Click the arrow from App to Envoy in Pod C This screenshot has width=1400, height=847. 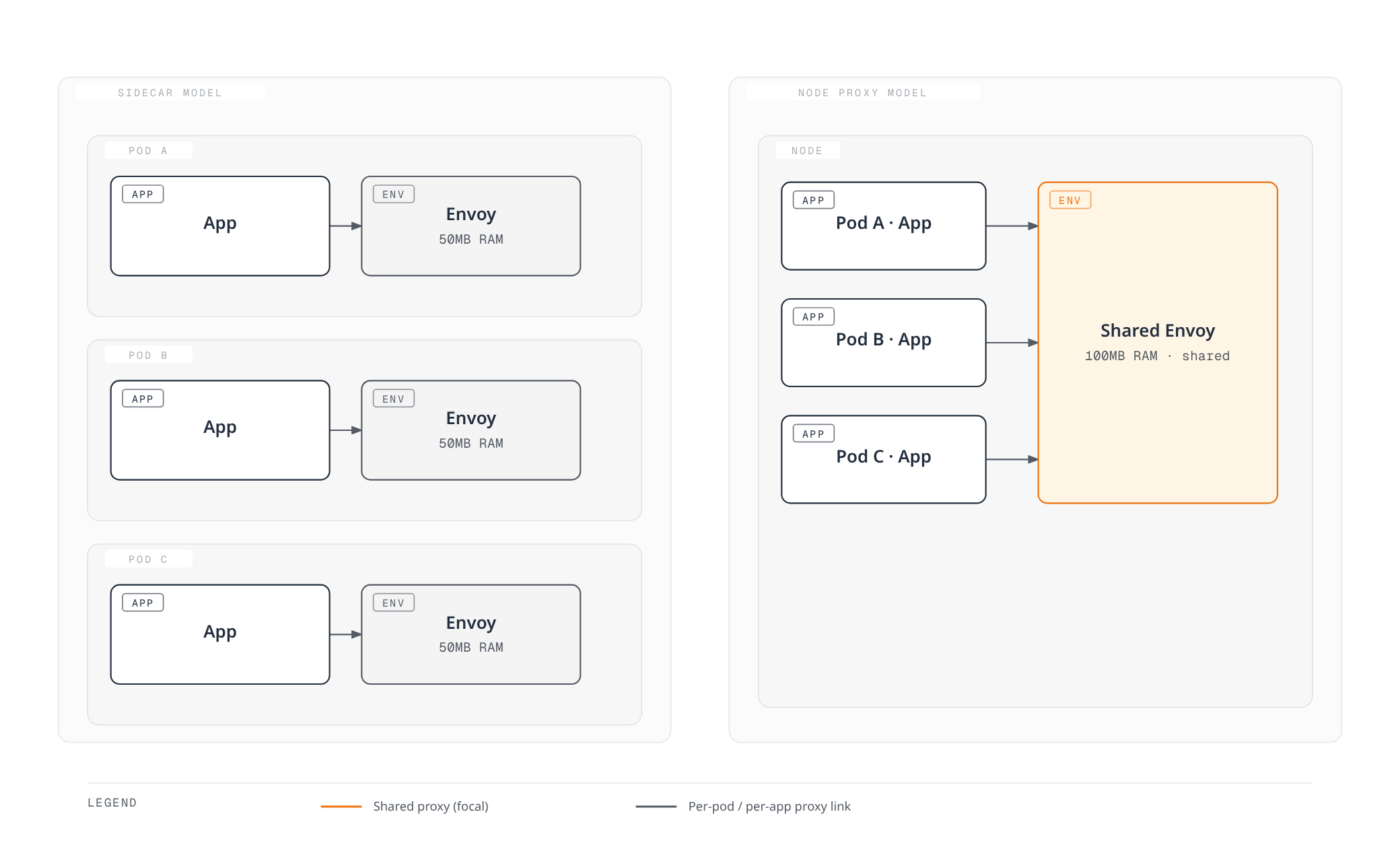[346, 634]
